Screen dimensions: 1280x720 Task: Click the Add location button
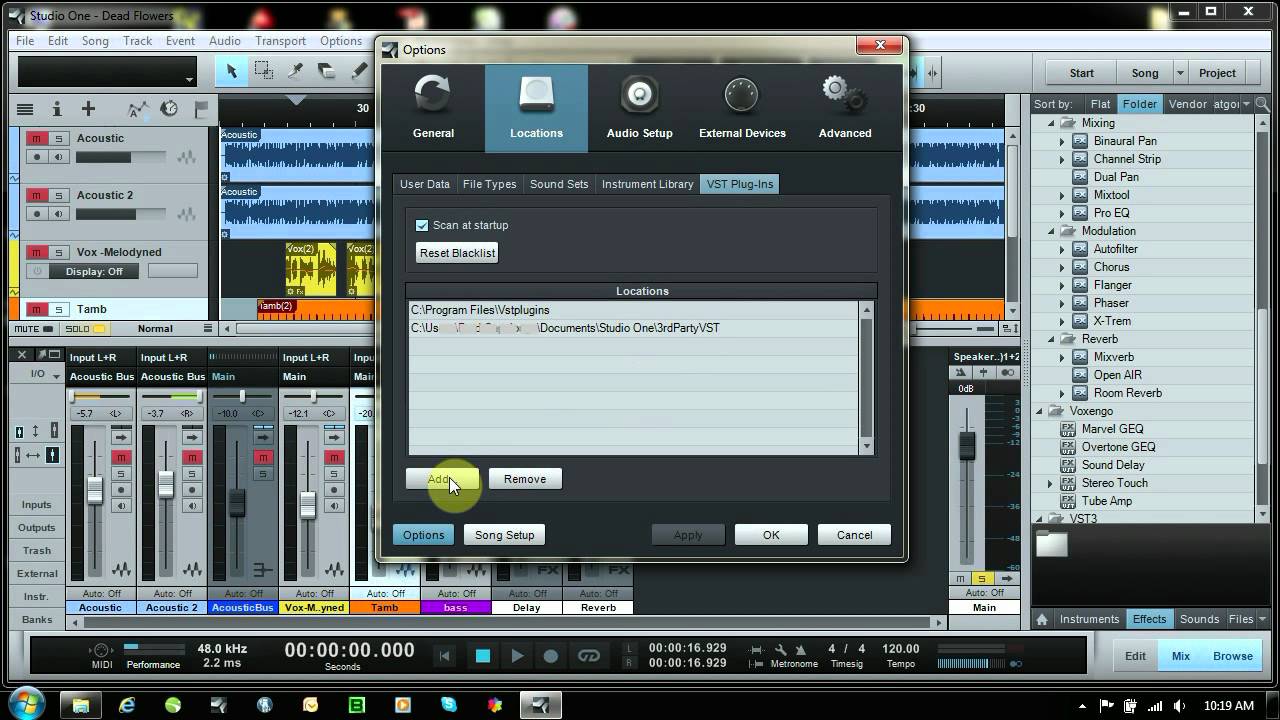pyautogui.click(x=441, y=479)
